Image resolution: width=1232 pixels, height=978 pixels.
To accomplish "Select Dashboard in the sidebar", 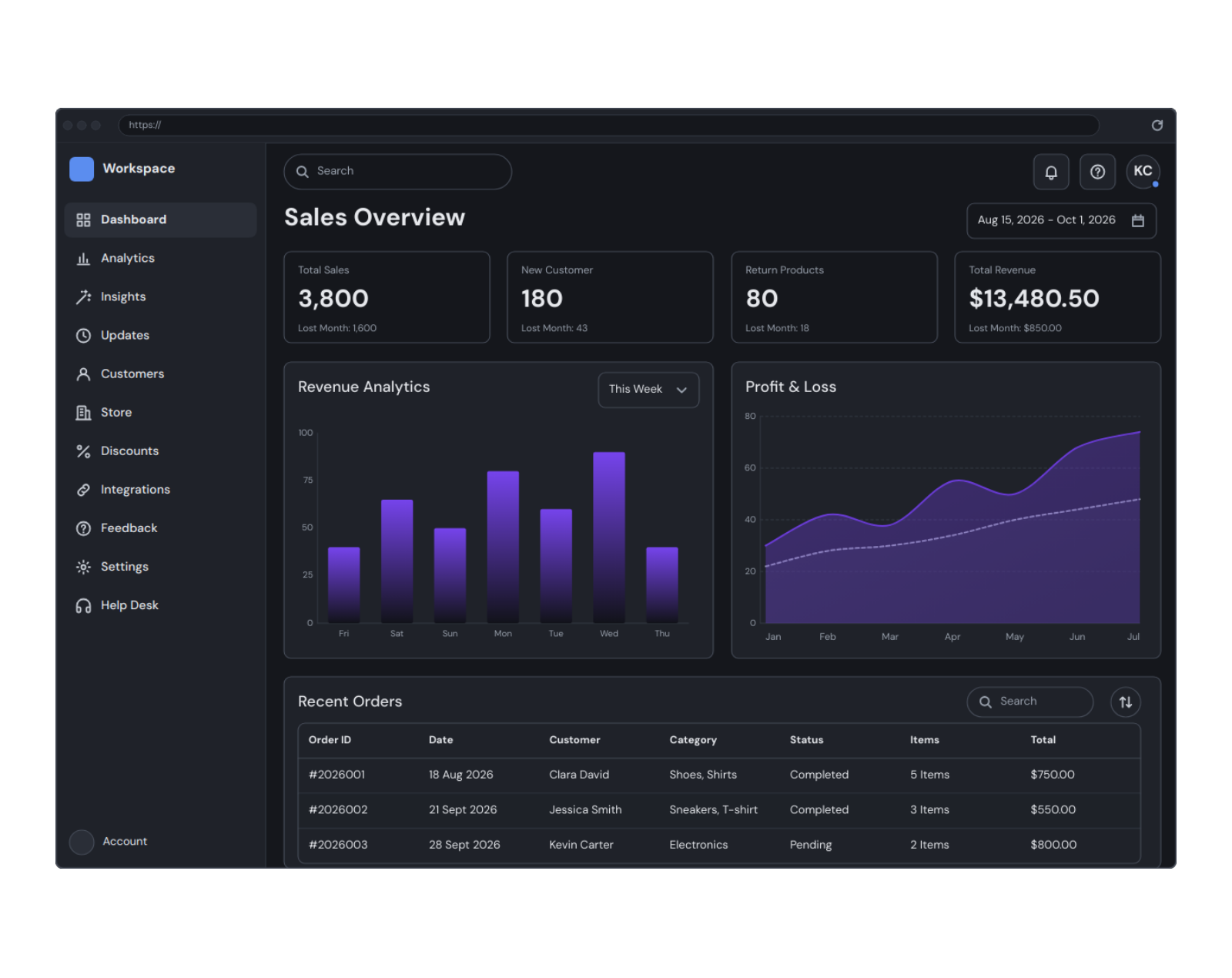I will pos(160,219).
